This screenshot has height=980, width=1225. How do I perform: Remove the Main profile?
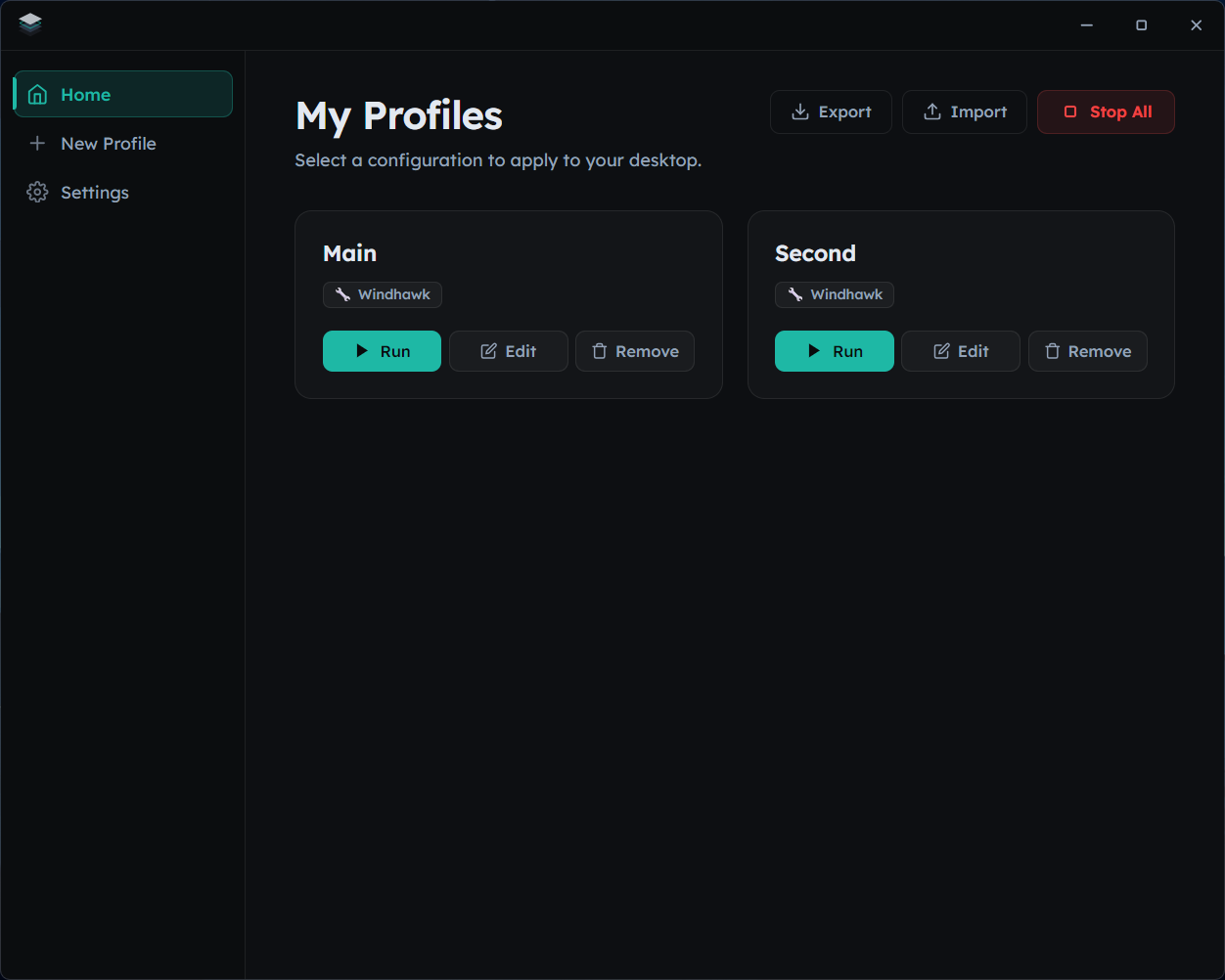pos(635,351)
